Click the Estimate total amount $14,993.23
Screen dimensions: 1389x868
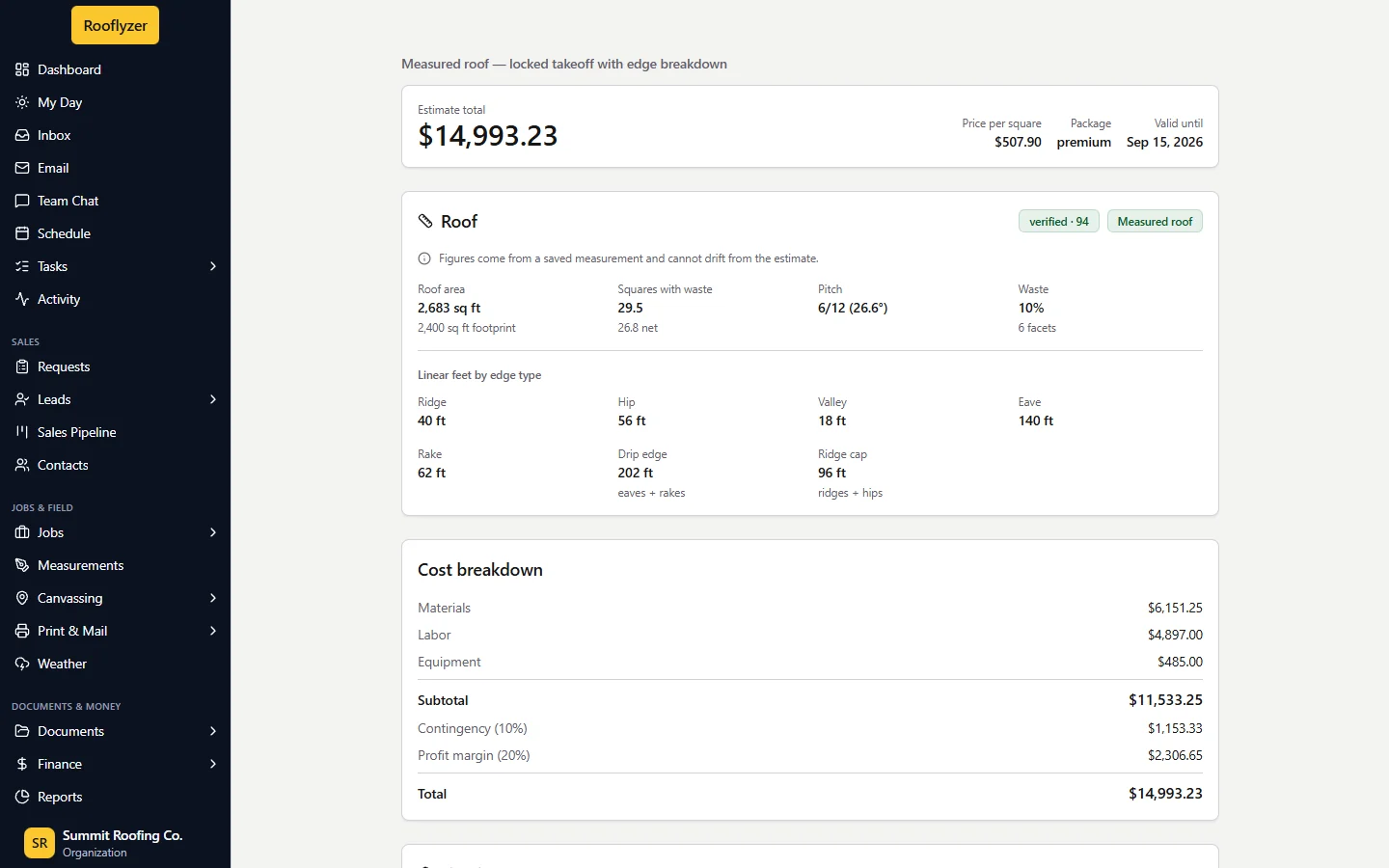tap(488, 136)
